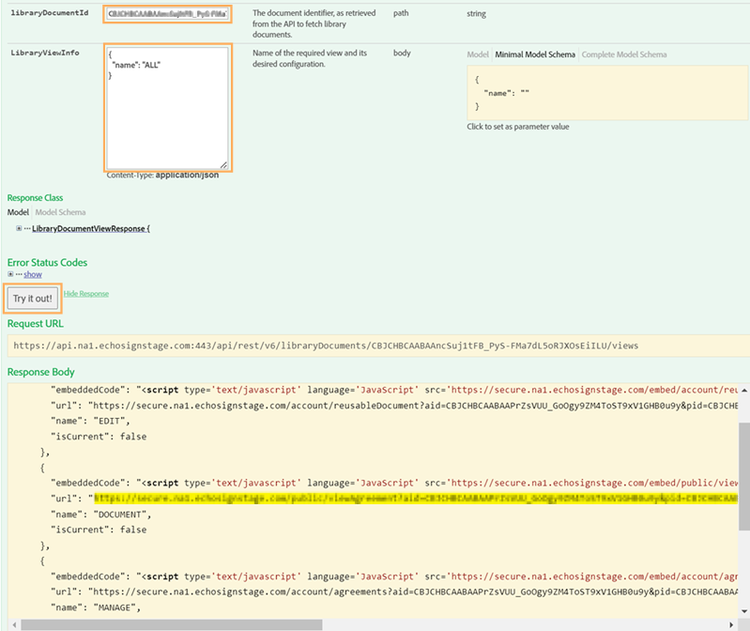Expand Error Status Codes plus icon
Screen dimensions: 750x631
11,274
